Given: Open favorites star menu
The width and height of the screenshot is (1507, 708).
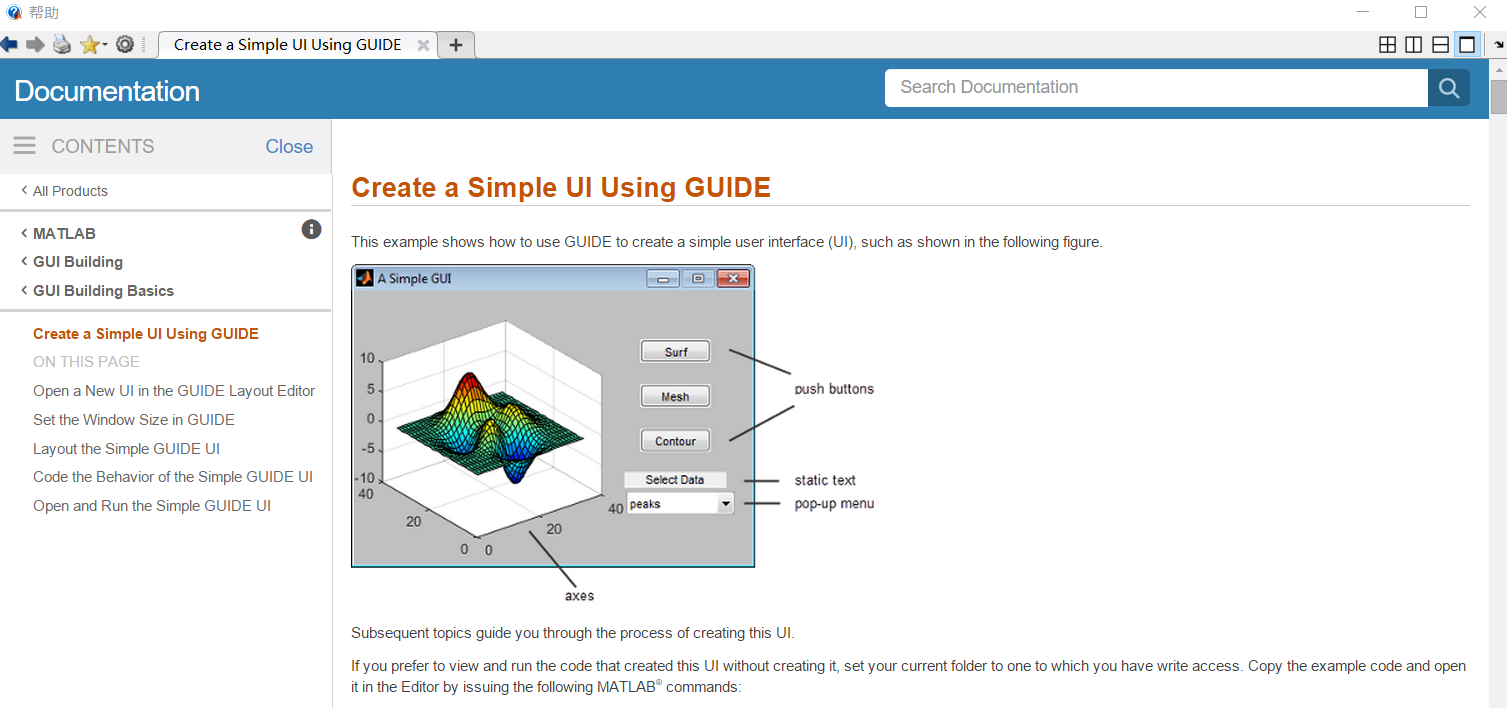Looking at the screenshot, I should [x=93, y=44].
